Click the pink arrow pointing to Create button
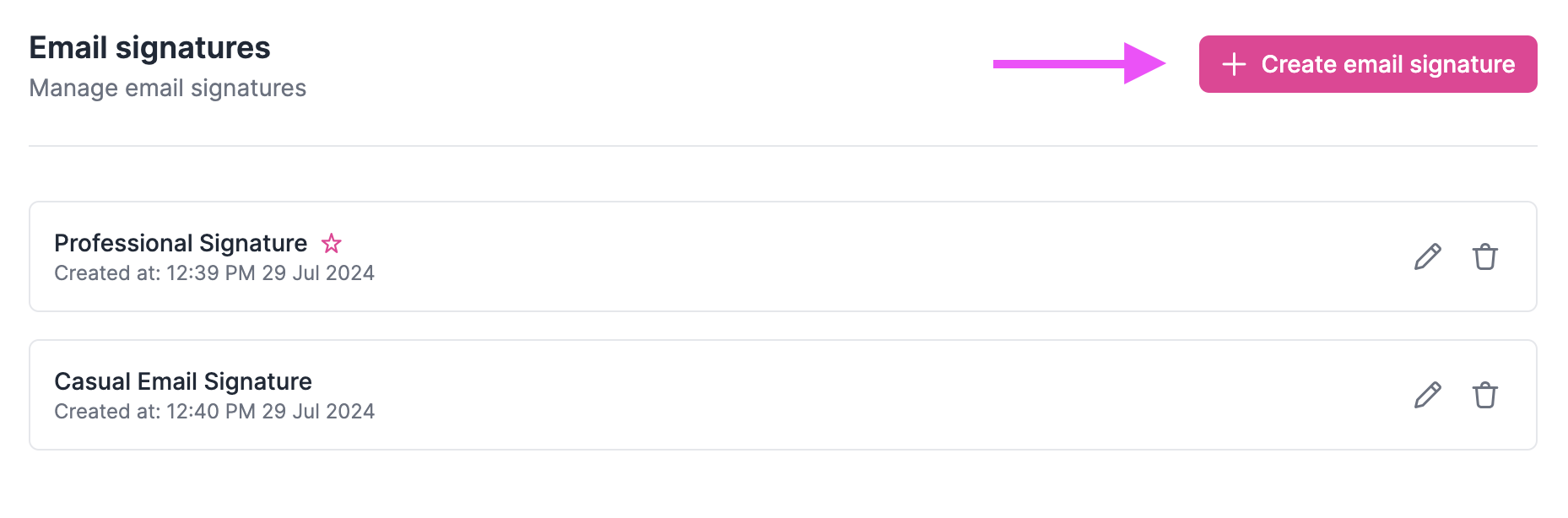The width and height of the screenshot is (1568, 518). [1079, 63]
